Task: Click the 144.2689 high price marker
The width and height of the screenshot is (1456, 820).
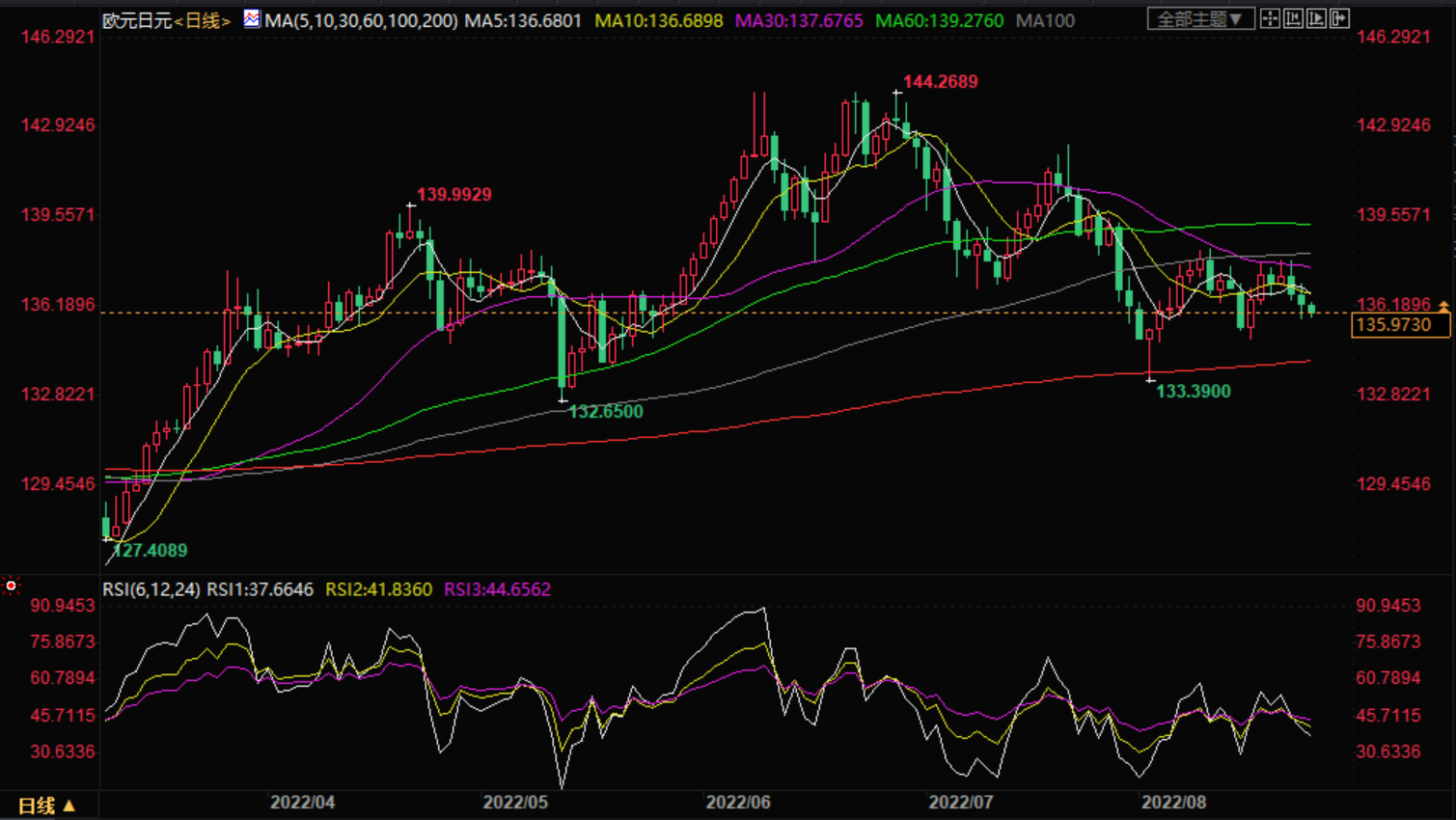Action: (940, 82)
